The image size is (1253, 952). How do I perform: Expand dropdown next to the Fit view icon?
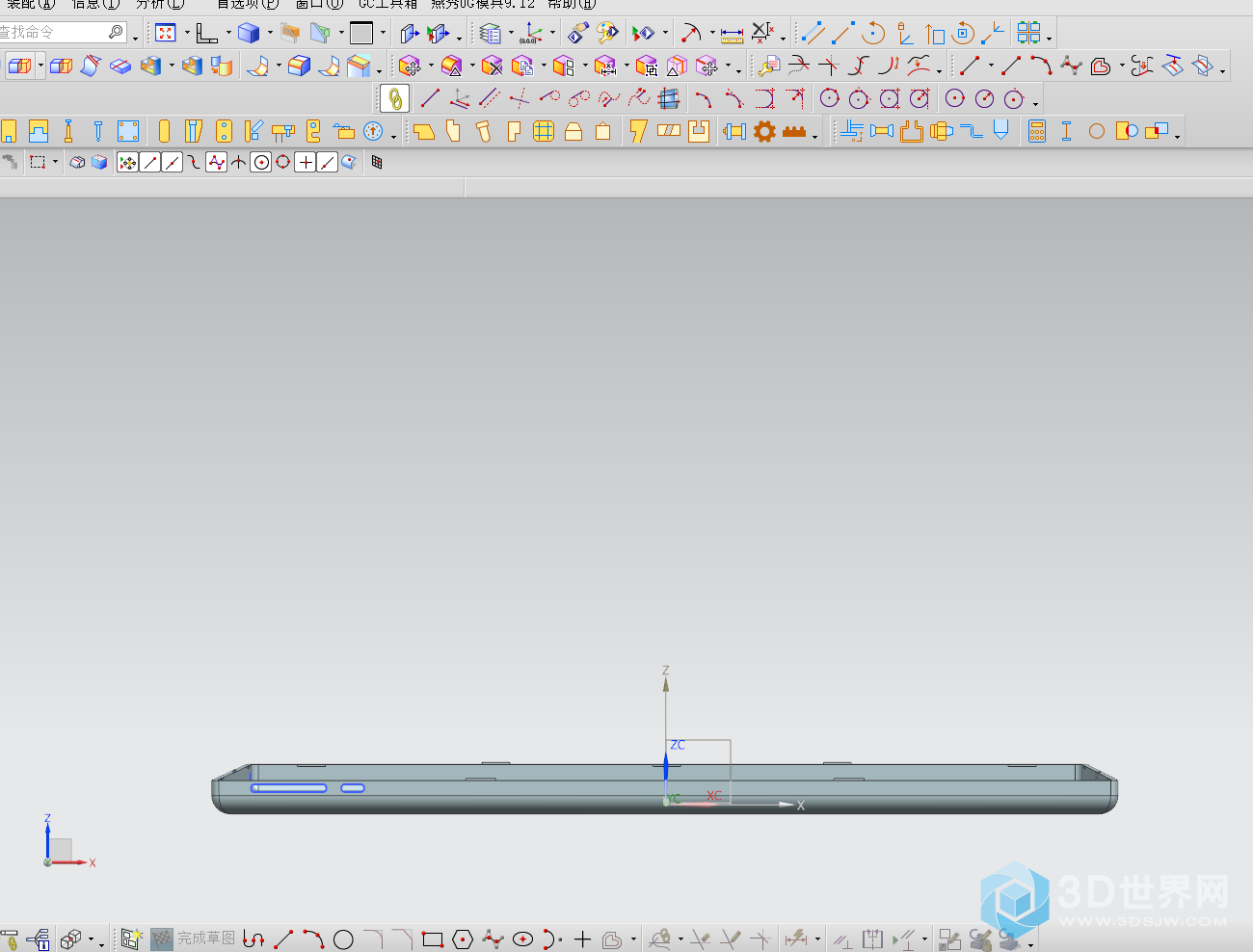tap(187, 34)
